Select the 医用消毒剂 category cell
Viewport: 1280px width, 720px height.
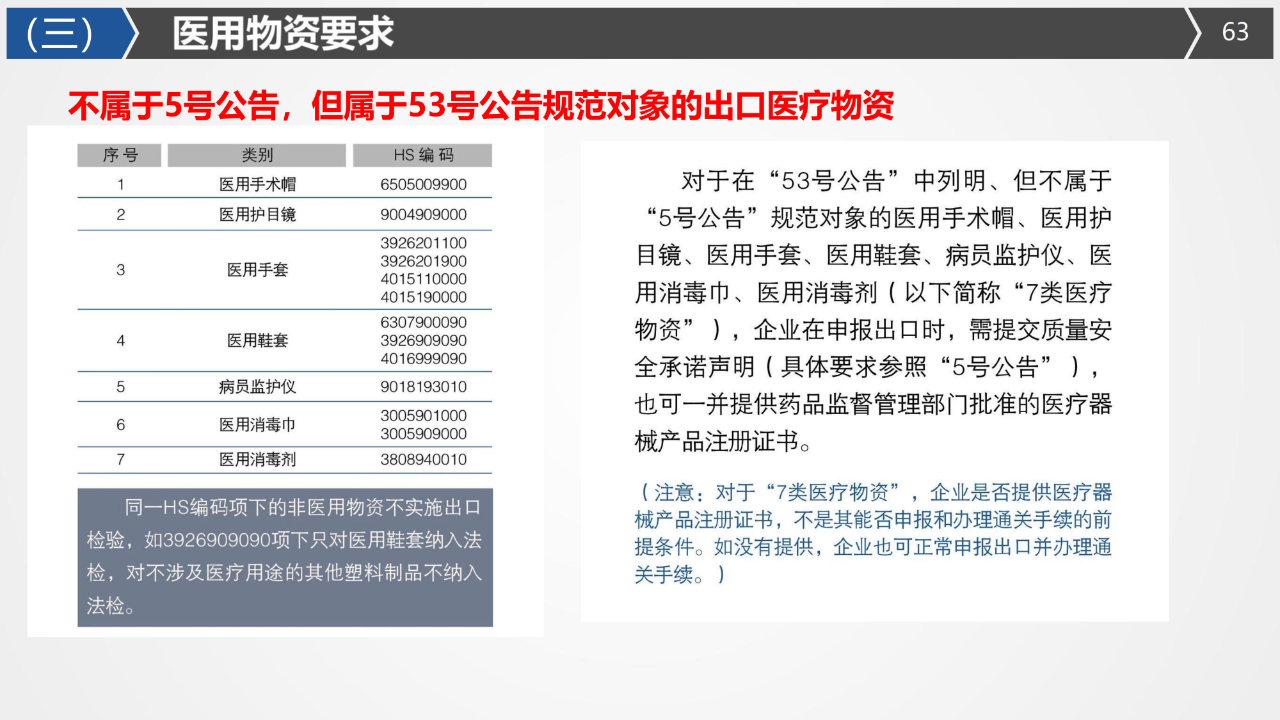click(x=257, y=460)
